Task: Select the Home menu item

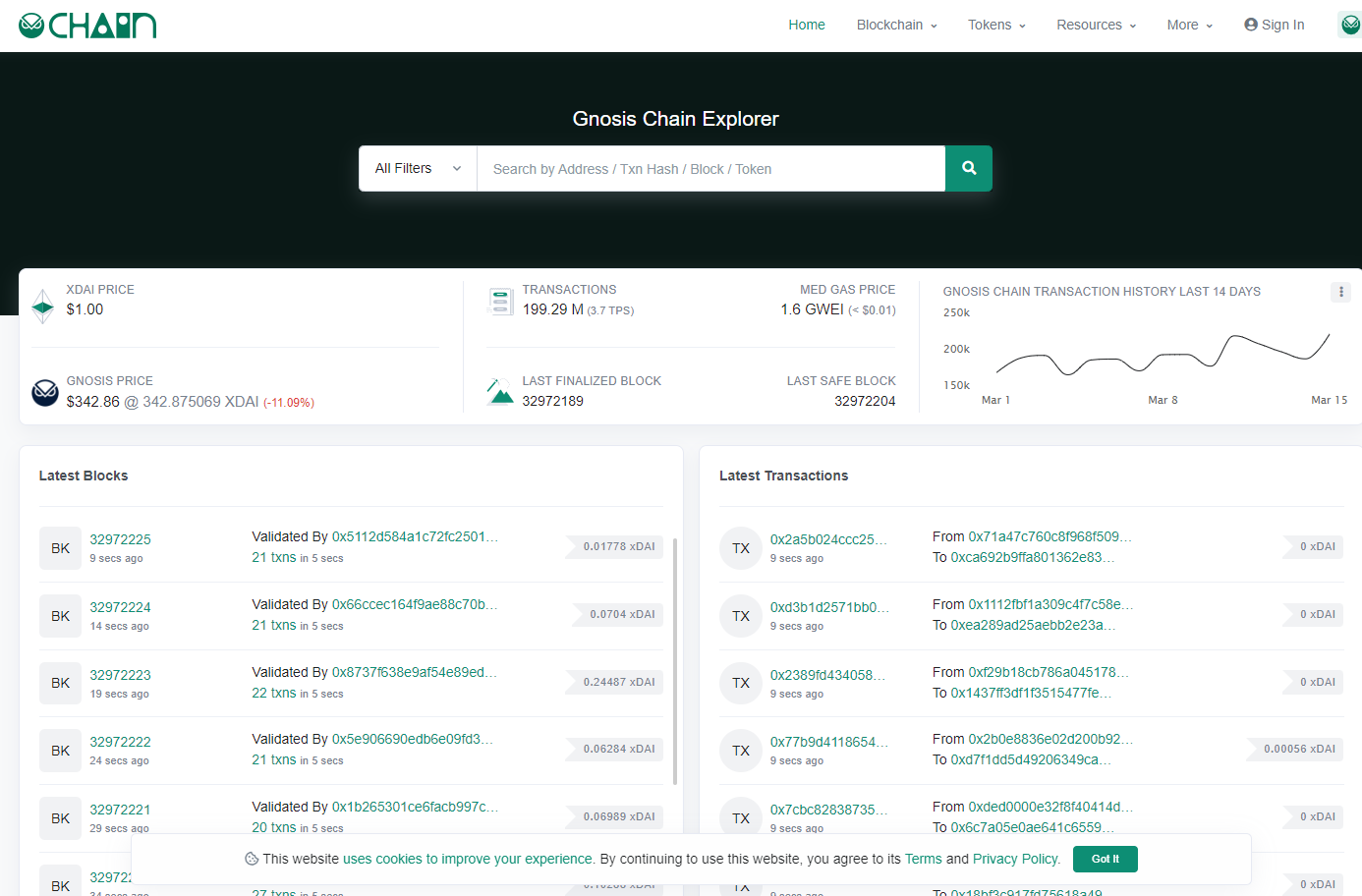Action: [x=806, y=25]
